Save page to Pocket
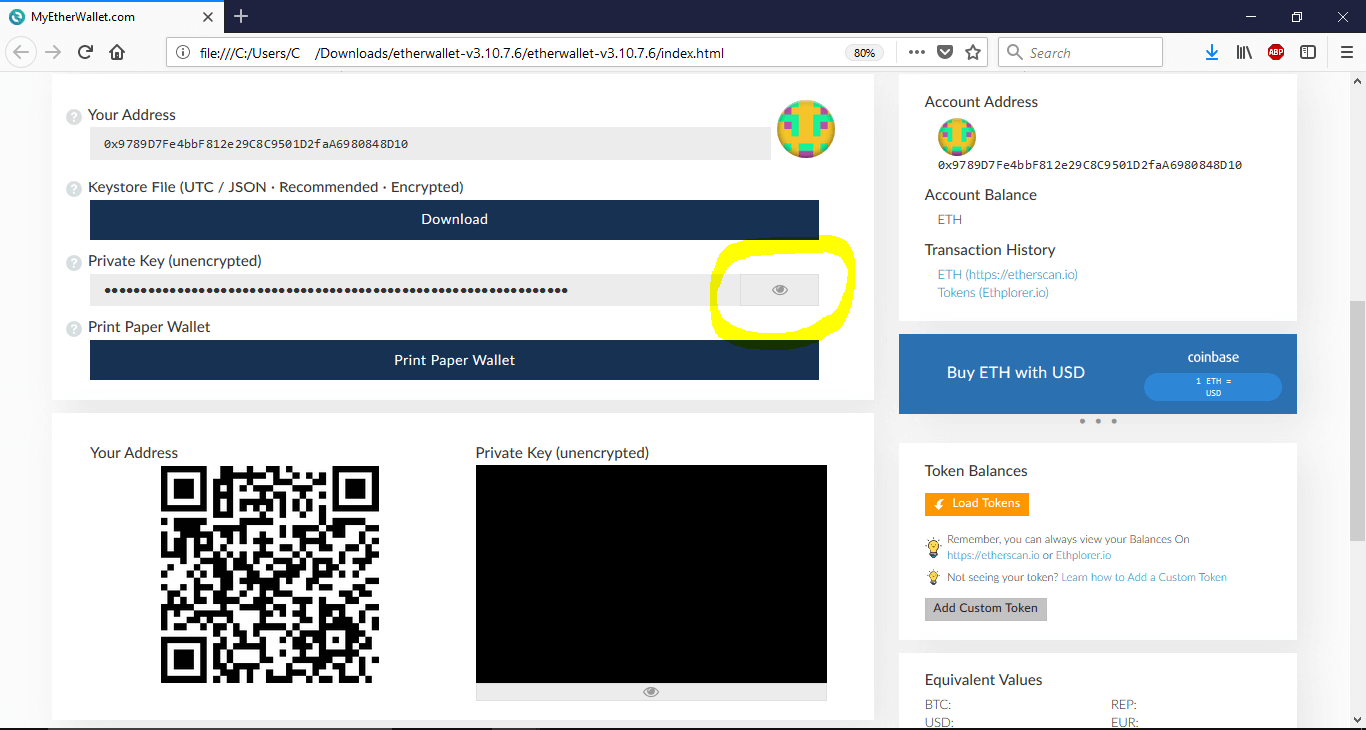 pos(945,53)
